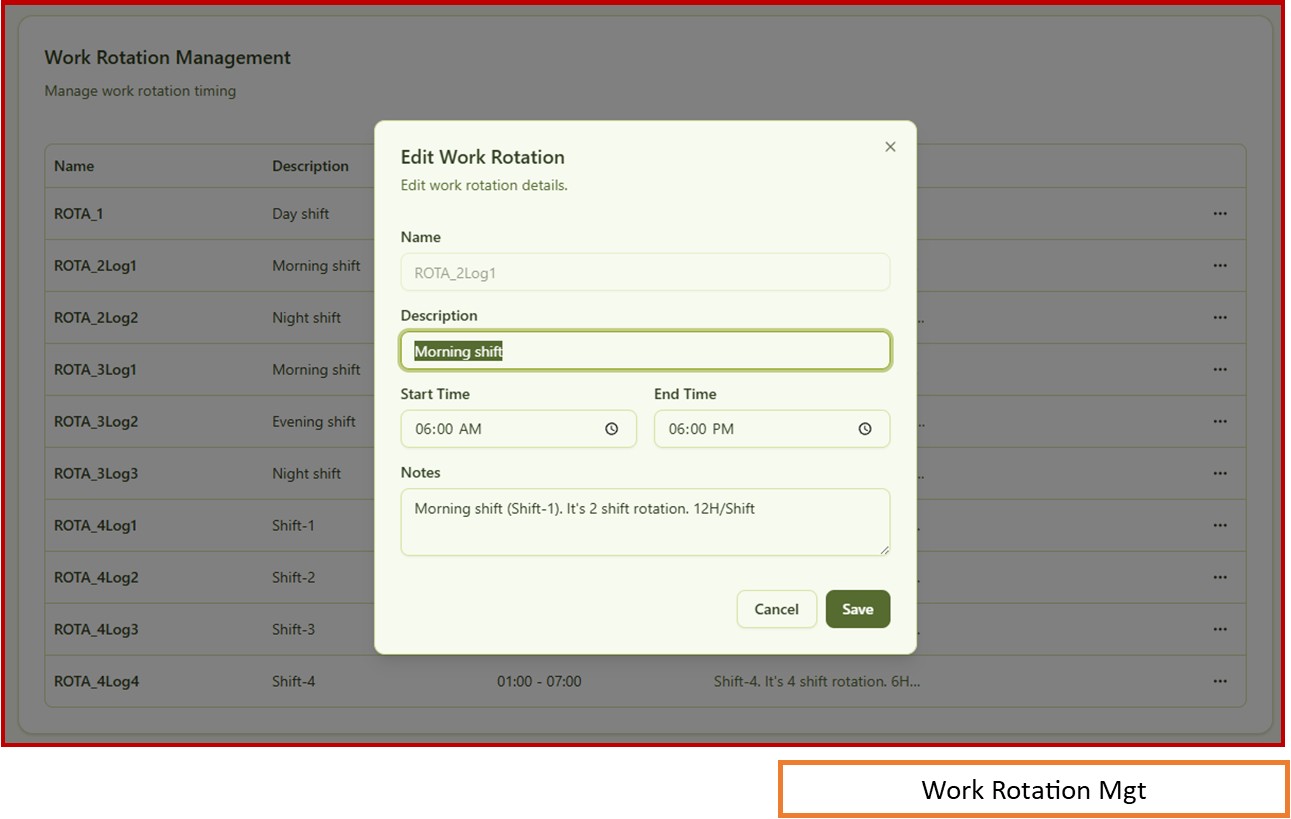Screen dimensions: 1291x819
Task: Open the three-dot menu for ROTA_3Log3
Action: coord(1219,473)
